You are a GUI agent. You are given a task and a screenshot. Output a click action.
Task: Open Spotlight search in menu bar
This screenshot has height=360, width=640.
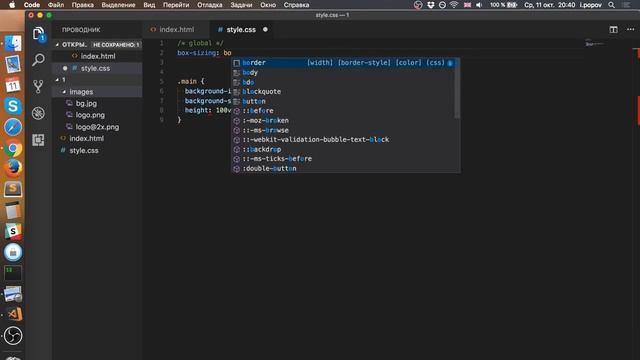611,5
